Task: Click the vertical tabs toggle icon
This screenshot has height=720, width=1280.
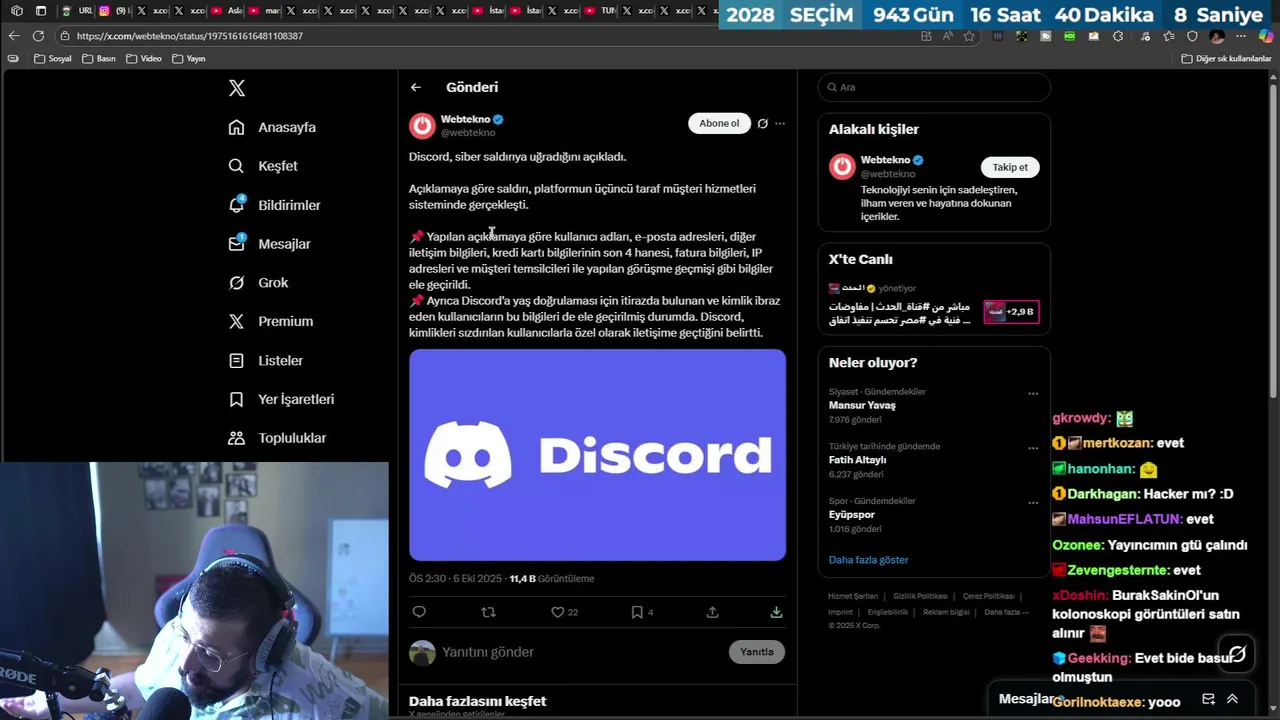Action: click(x=40, y=11)
